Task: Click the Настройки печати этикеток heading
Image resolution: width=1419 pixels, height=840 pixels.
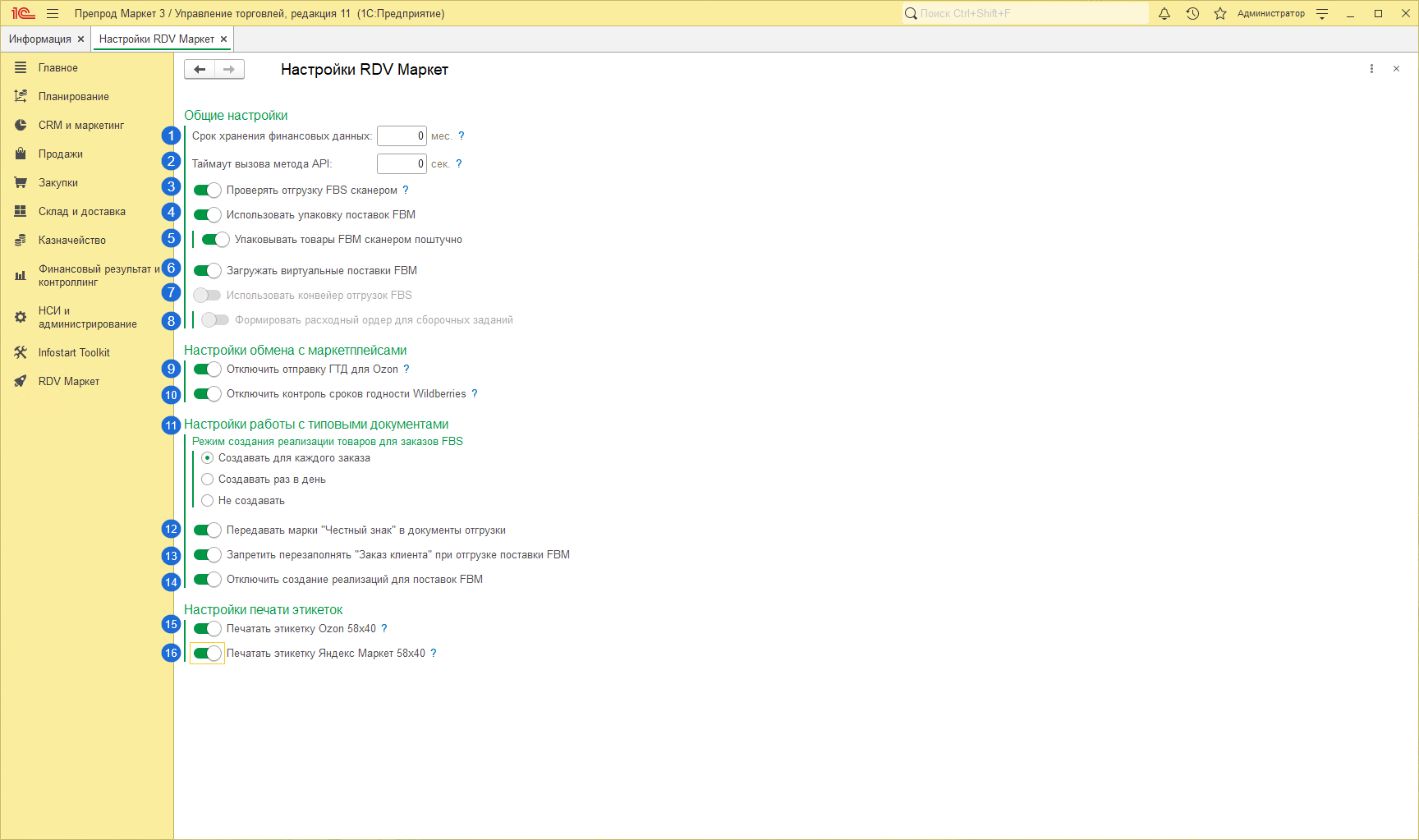Action: click(264, 610)
